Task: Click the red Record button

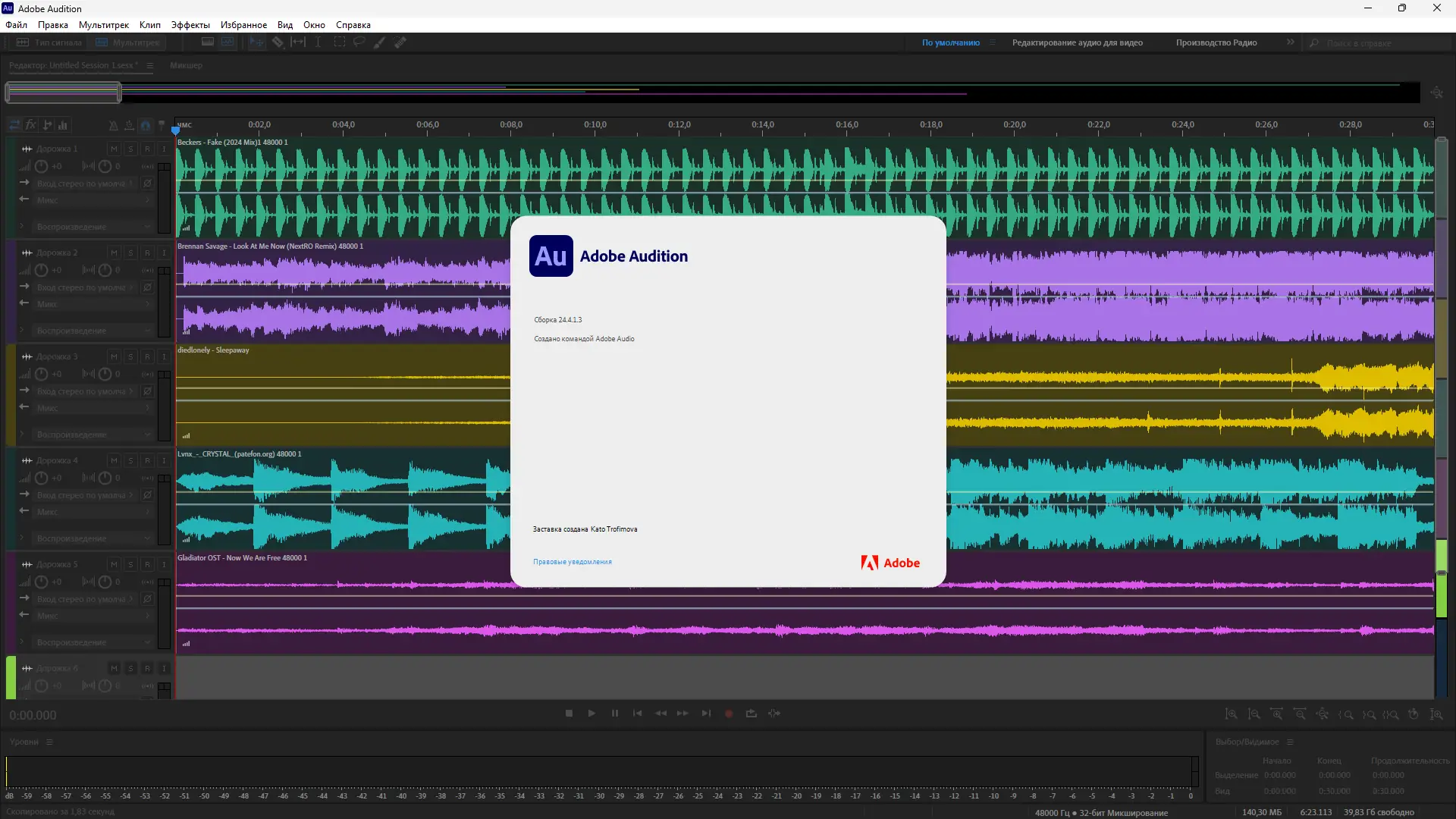Action: point(729,714)
